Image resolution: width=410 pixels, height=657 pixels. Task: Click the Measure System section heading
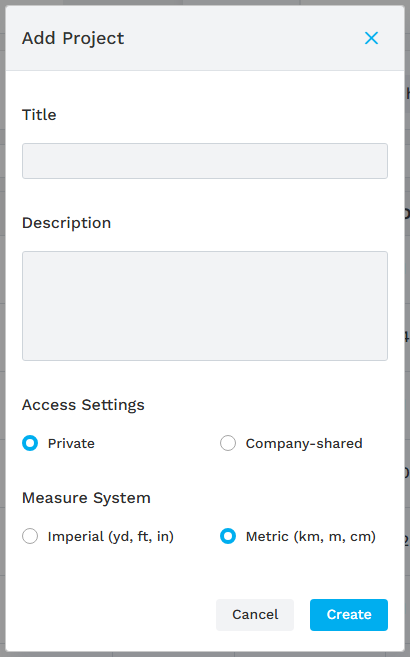pyautogui.click(x=86, y=498)
